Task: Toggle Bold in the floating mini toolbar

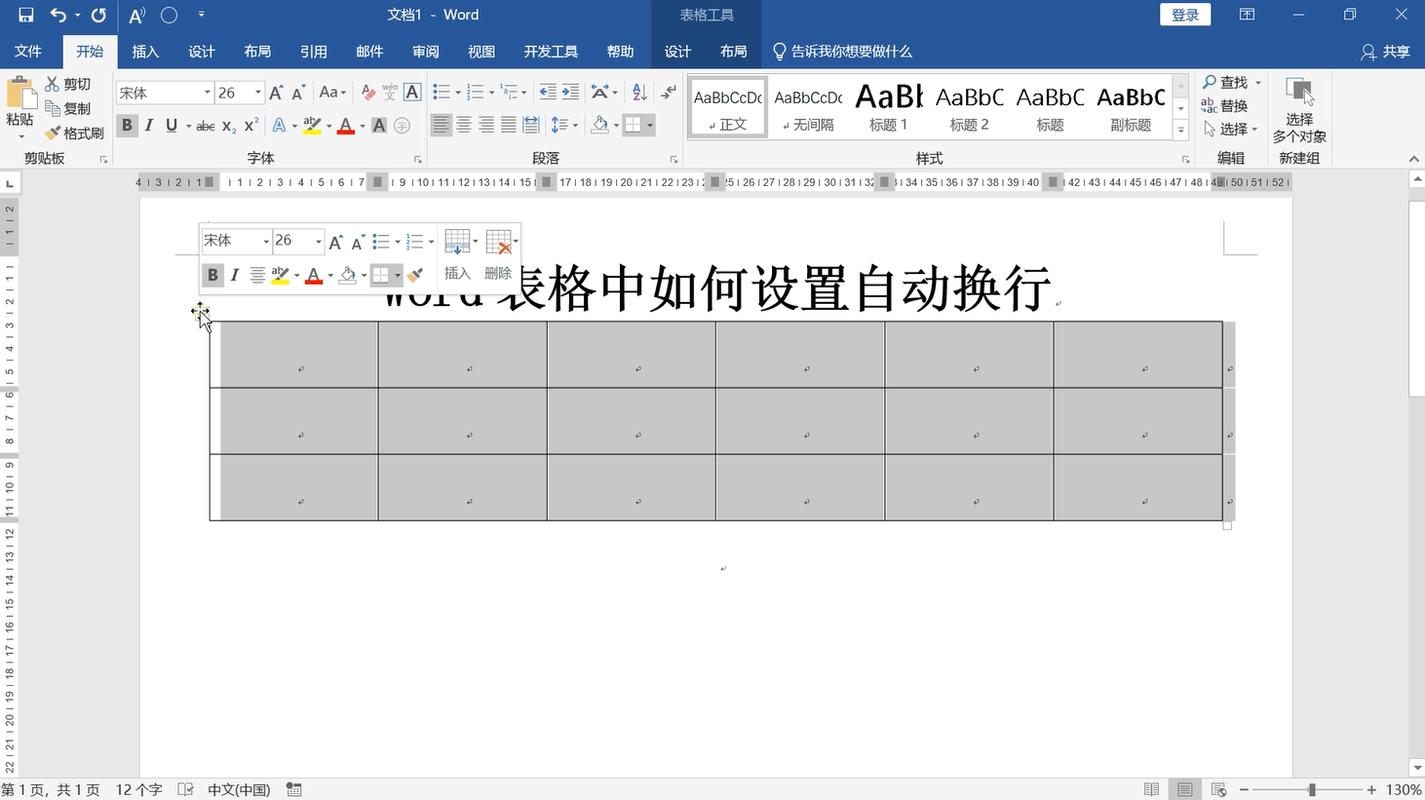Action: [212, 275]
